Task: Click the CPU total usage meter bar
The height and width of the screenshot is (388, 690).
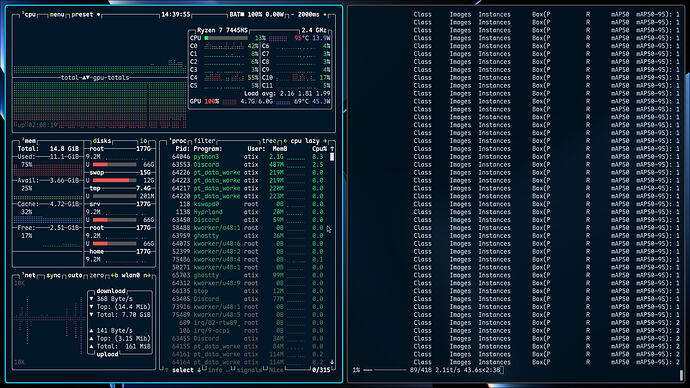Action: [x=226, y=38]
